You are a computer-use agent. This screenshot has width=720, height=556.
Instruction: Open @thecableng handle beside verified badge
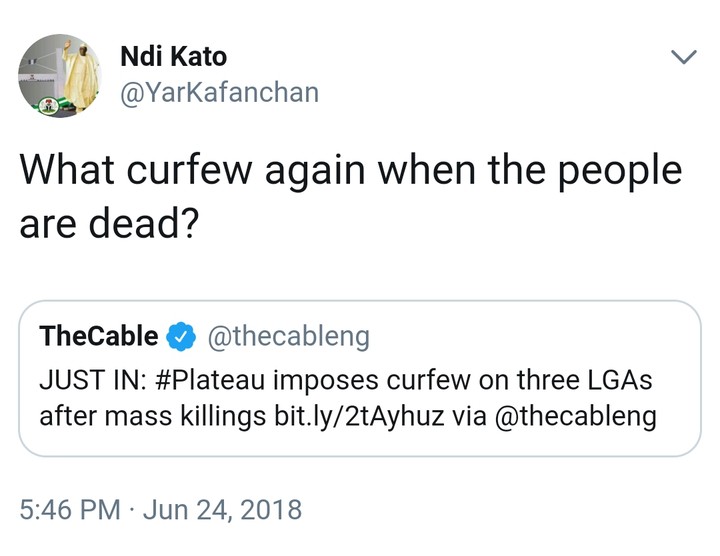287,337
